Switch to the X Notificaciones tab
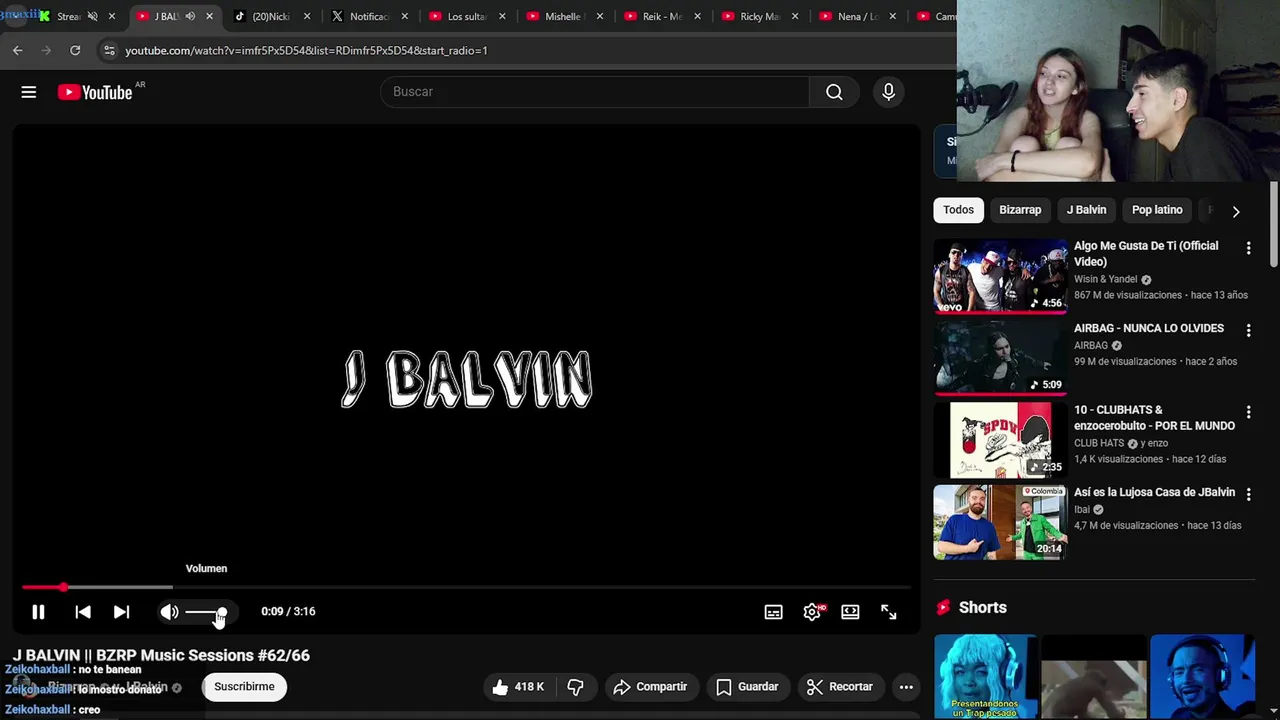This screenshot has height=720, width=1280. click(x=366, y=16)
